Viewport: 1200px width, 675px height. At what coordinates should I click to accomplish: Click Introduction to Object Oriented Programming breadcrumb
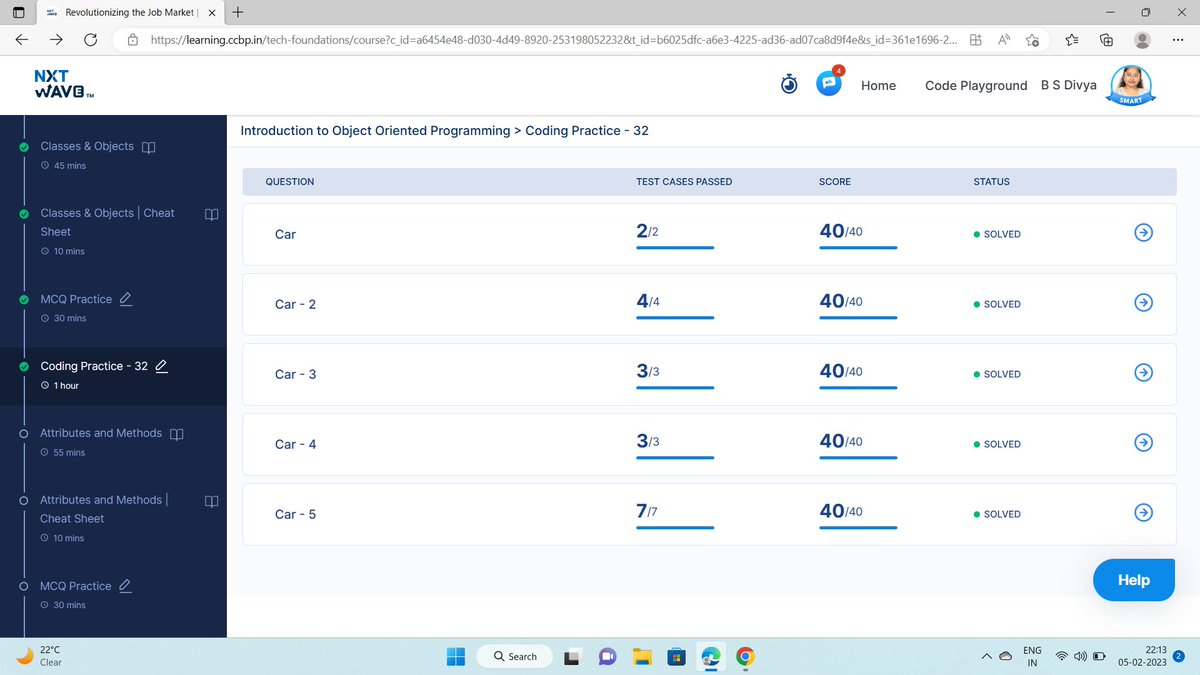click(375, 130)
